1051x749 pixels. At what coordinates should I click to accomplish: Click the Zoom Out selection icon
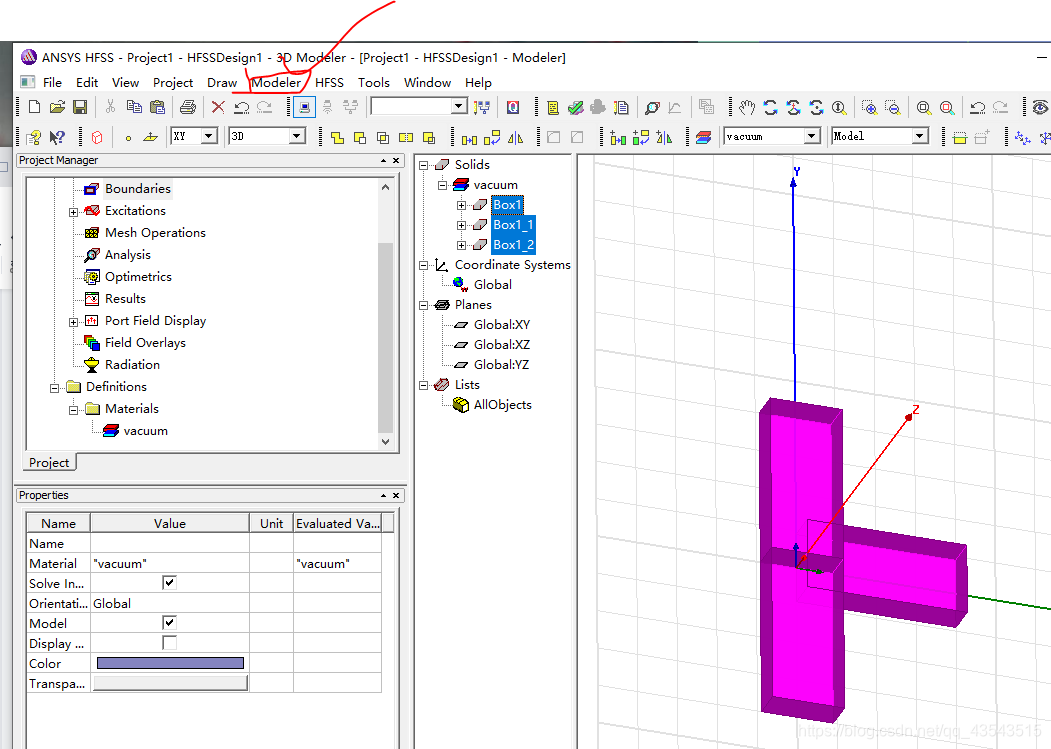click(892, 107)
